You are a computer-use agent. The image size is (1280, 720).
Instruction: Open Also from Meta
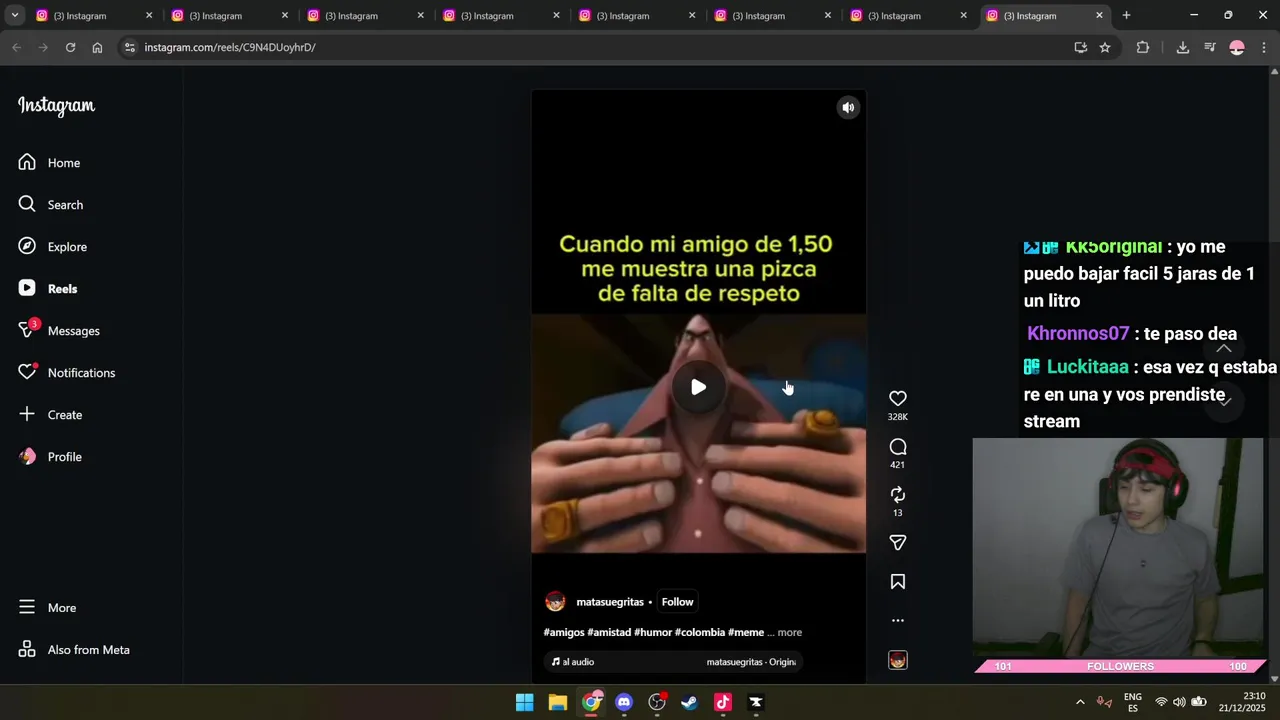pyautogui.click(x=75, y=650)
